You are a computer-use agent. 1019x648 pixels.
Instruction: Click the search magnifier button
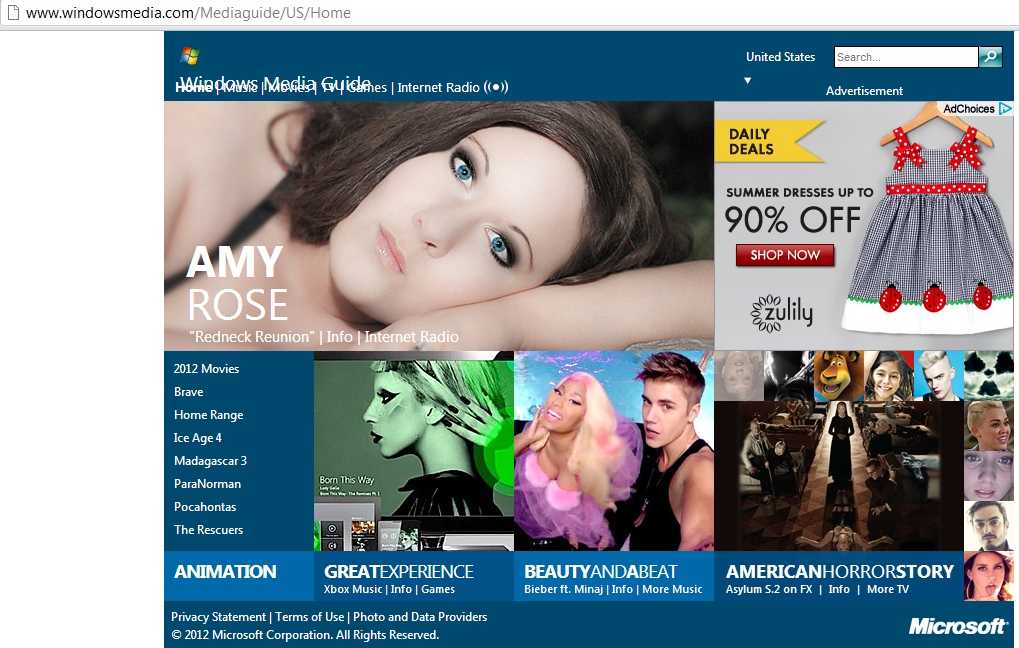(990, 57)
